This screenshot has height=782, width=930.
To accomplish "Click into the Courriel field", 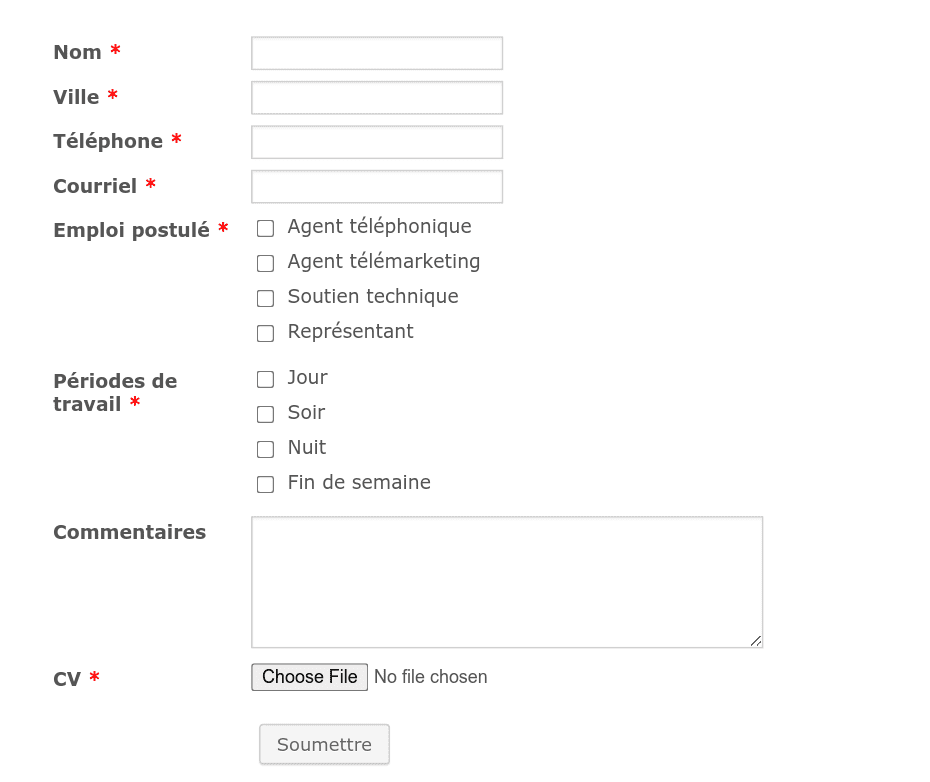I will (377, 186).
